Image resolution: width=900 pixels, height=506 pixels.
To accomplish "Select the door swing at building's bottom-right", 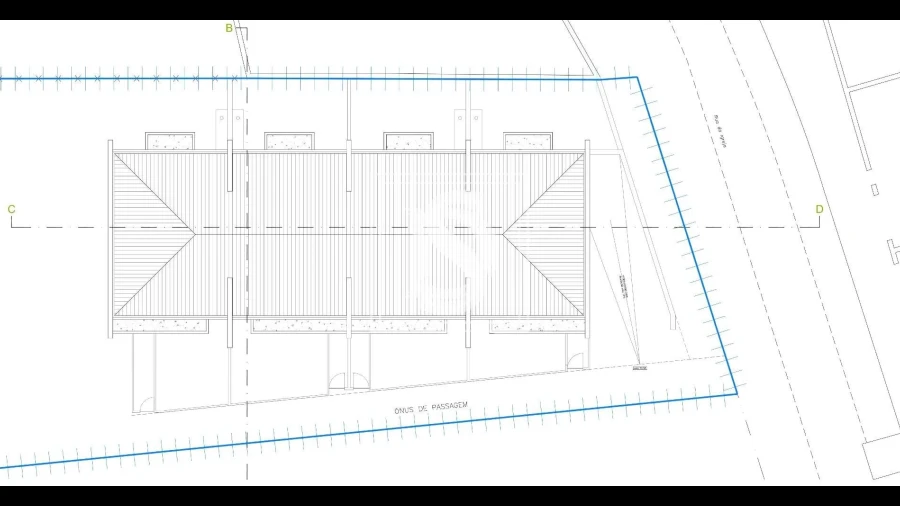I will pyautogui.click(x=574, y=361).
